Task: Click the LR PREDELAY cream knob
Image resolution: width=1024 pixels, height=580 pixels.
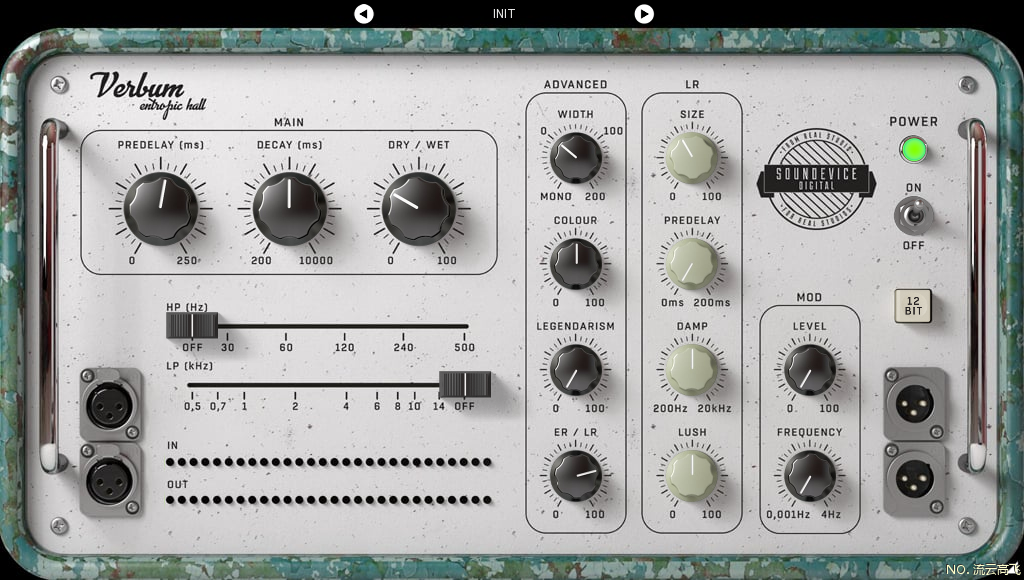Action: pos(692,264)
